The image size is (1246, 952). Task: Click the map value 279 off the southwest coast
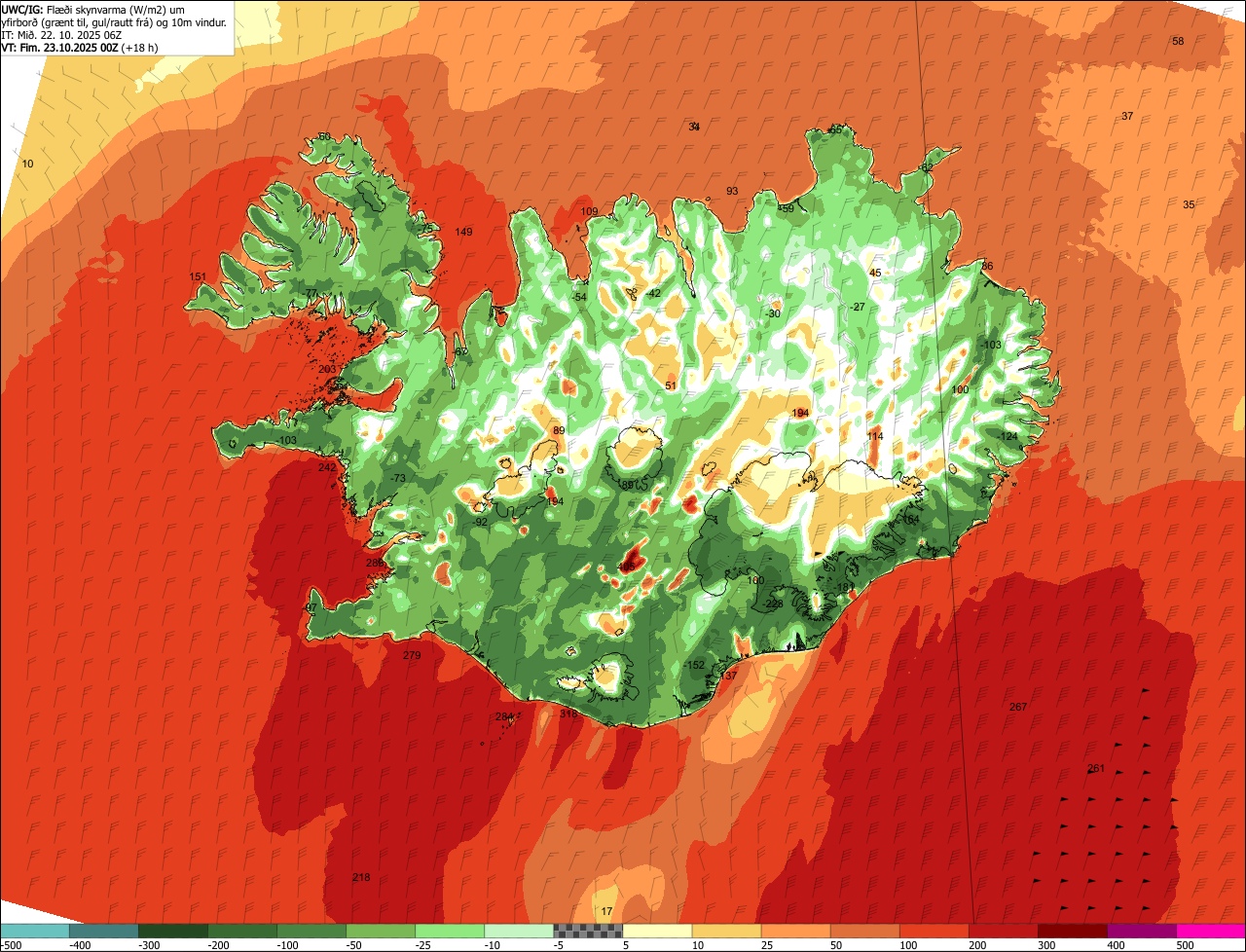click(x=412, y=656)
